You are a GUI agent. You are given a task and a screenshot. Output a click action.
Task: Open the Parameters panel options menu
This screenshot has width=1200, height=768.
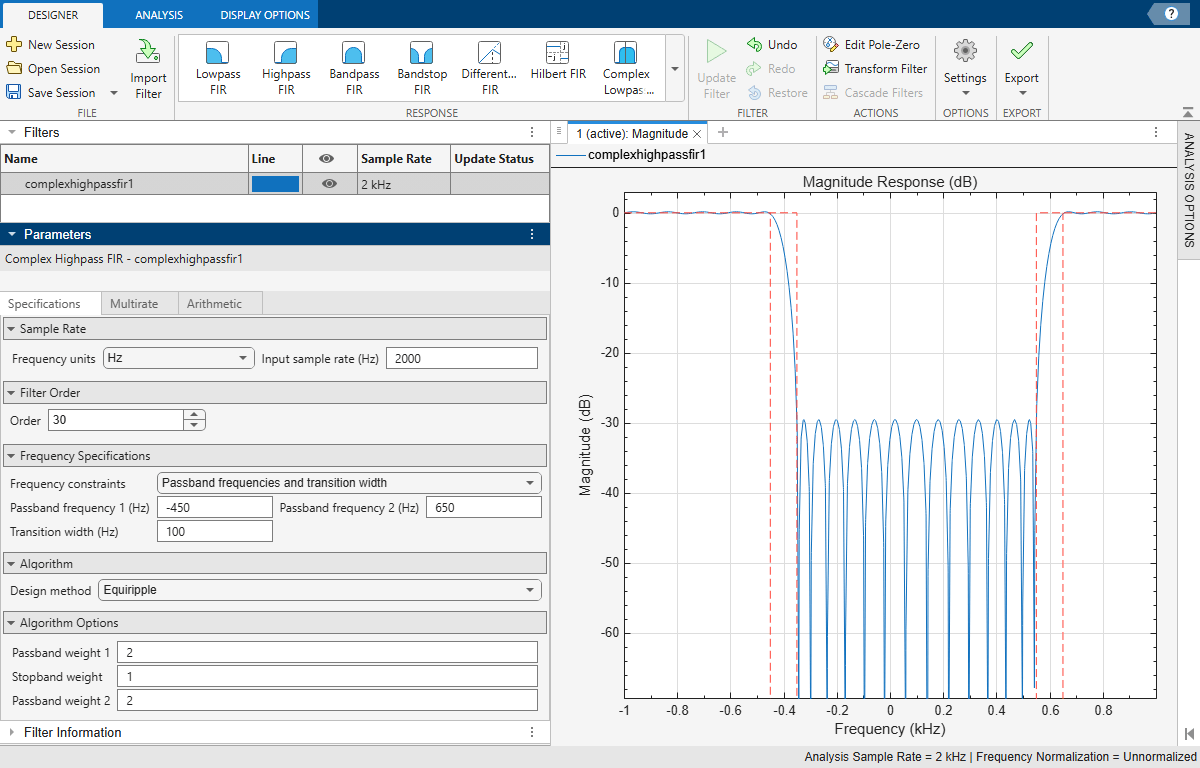[x=533, y=234]
